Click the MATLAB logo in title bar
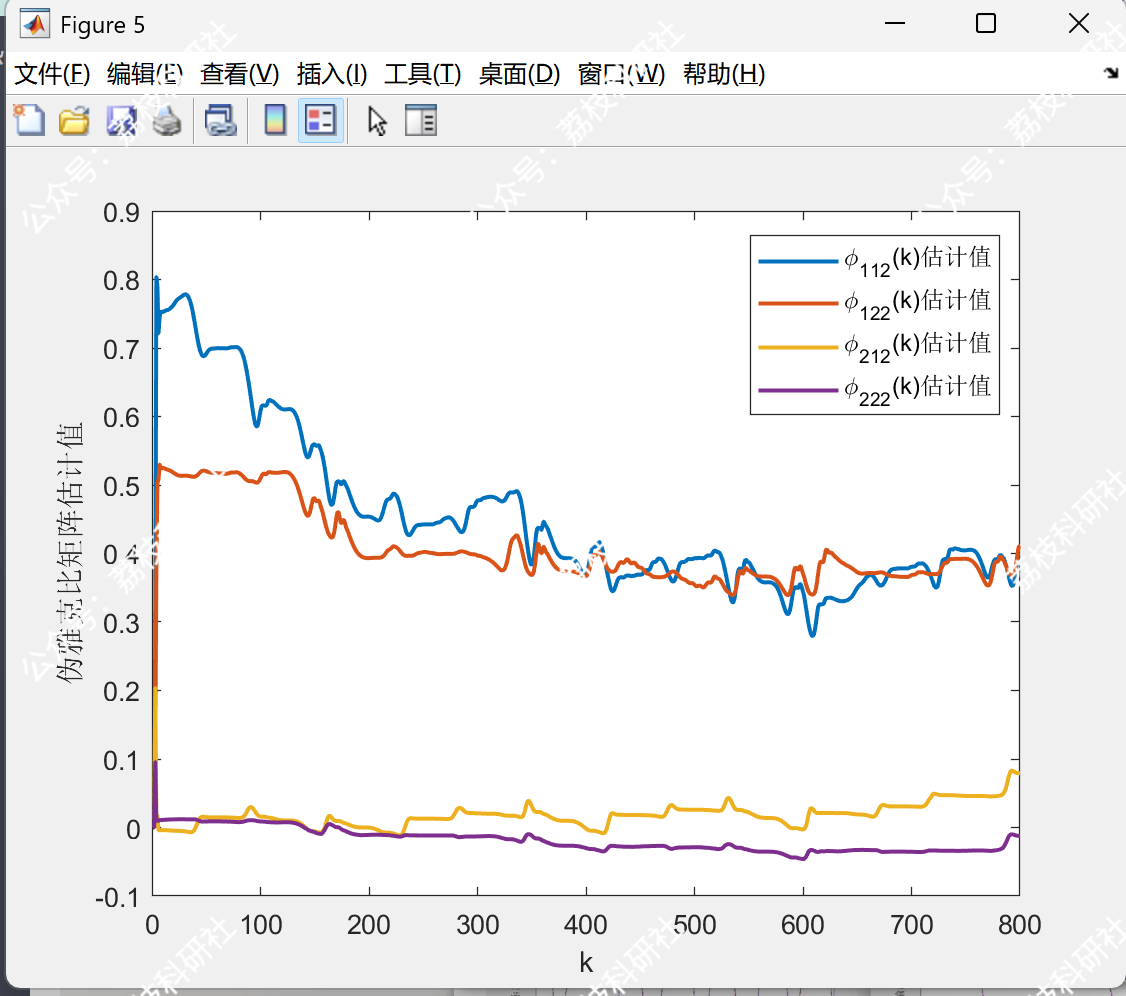1126x996 pixels. [x=34, y=24]
